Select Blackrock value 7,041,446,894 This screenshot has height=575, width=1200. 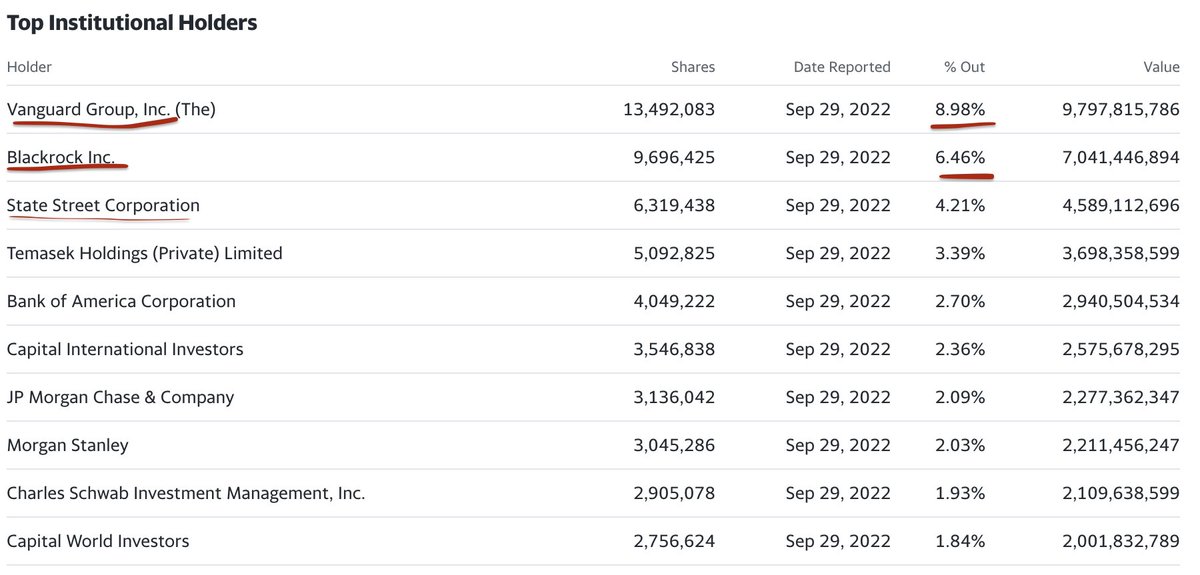pos(1121,157)
